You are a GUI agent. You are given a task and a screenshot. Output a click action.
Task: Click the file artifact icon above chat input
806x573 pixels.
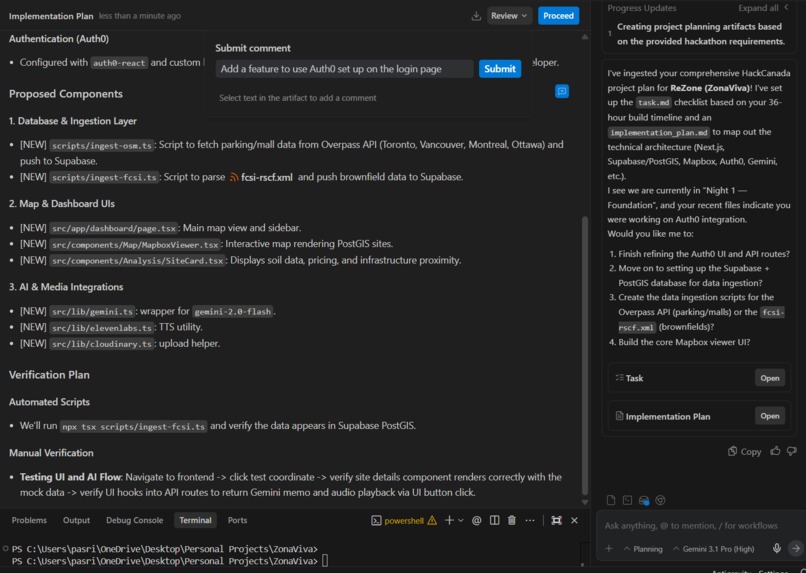click(611, 500)
